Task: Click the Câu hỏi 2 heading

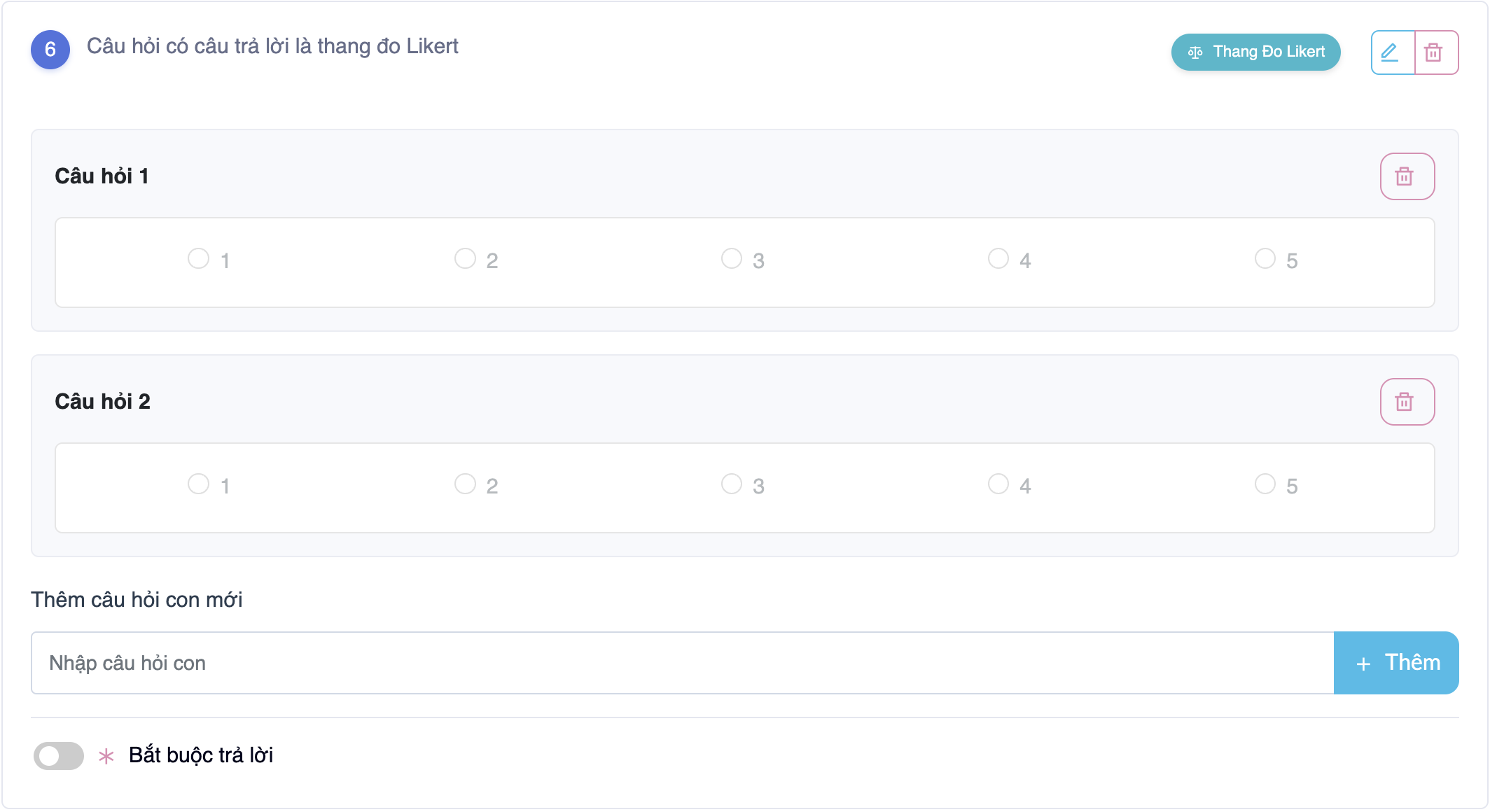Action: pyautogui.click(x=103, y=402)
